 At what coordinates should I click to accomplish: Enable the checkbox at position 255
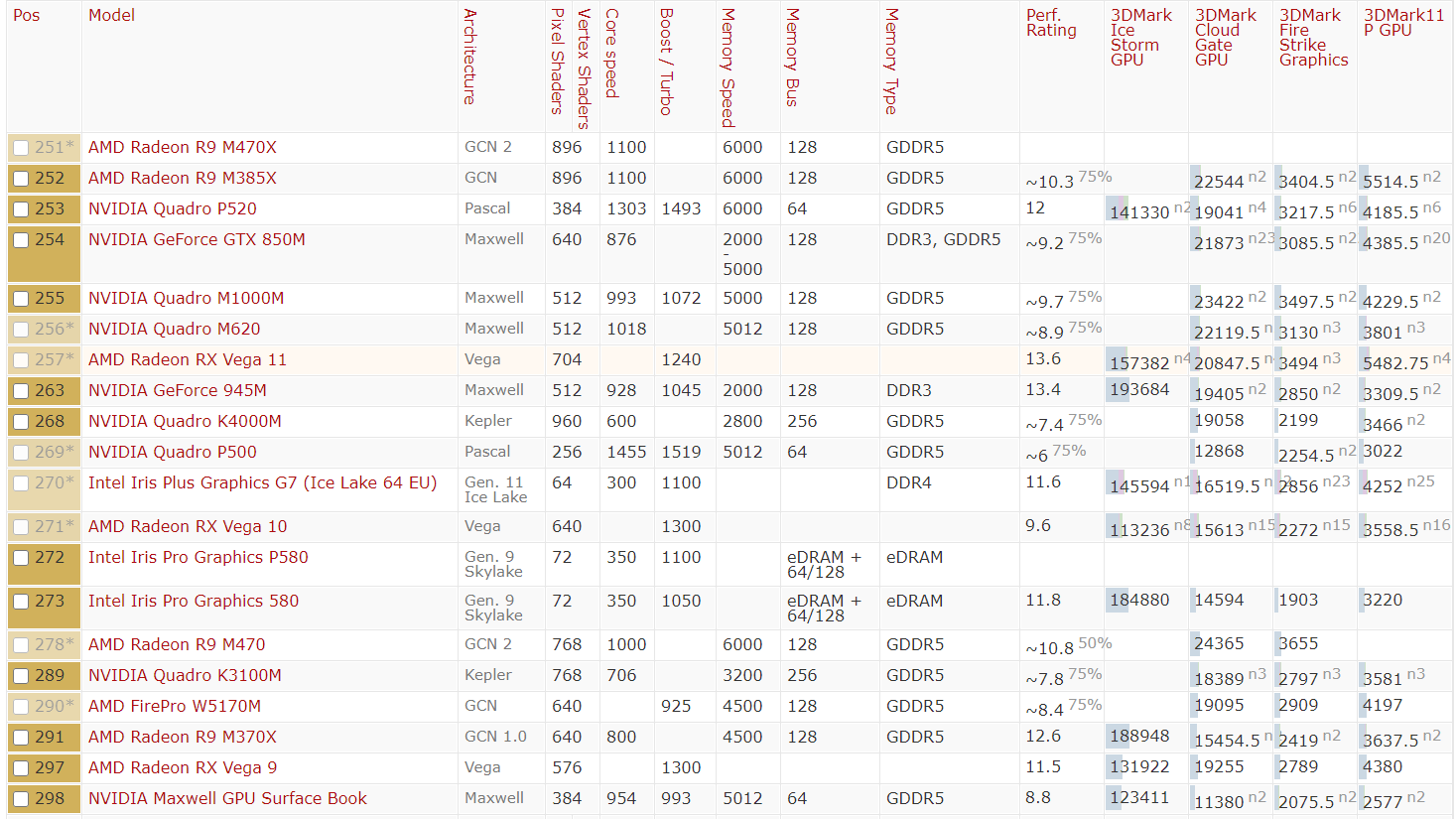[x=21, y=299]
